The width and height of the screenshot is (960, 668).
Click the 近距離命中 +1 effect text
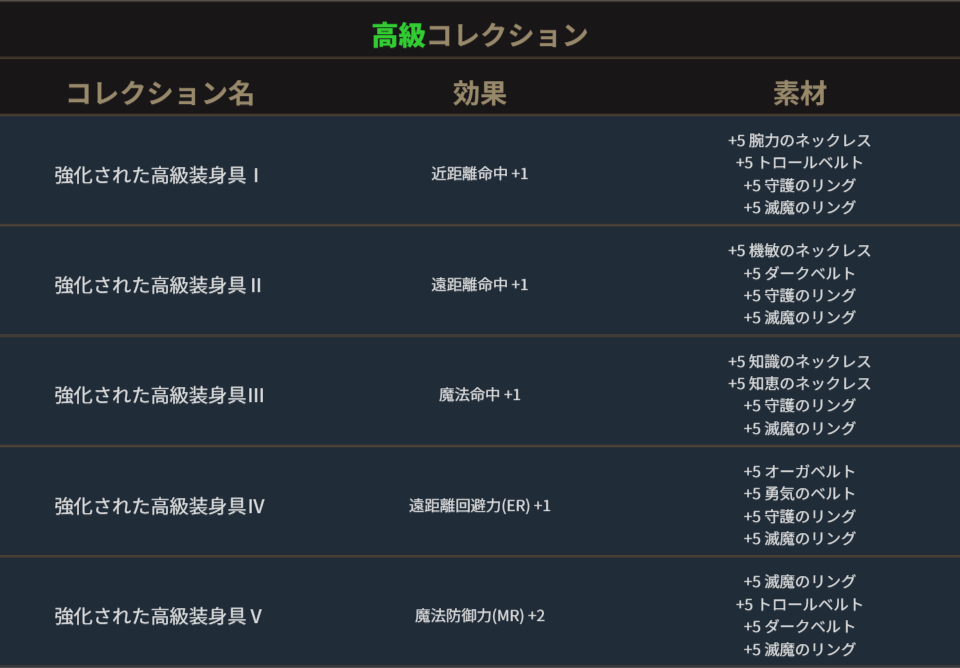point(479,174)
